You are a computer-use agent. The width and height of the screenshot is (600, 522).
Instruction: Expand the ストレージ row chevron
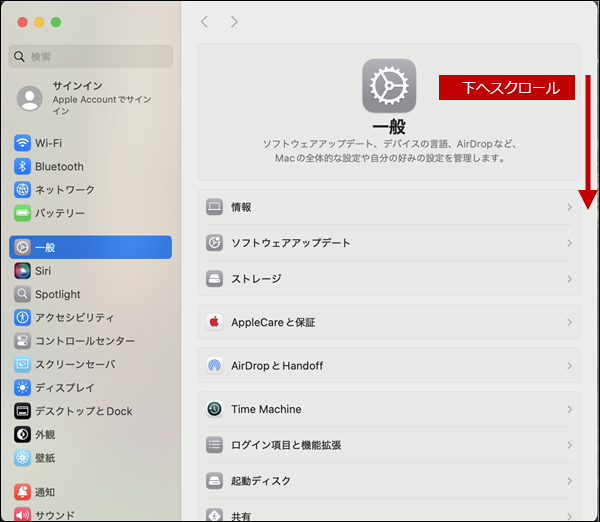[569, 279]
